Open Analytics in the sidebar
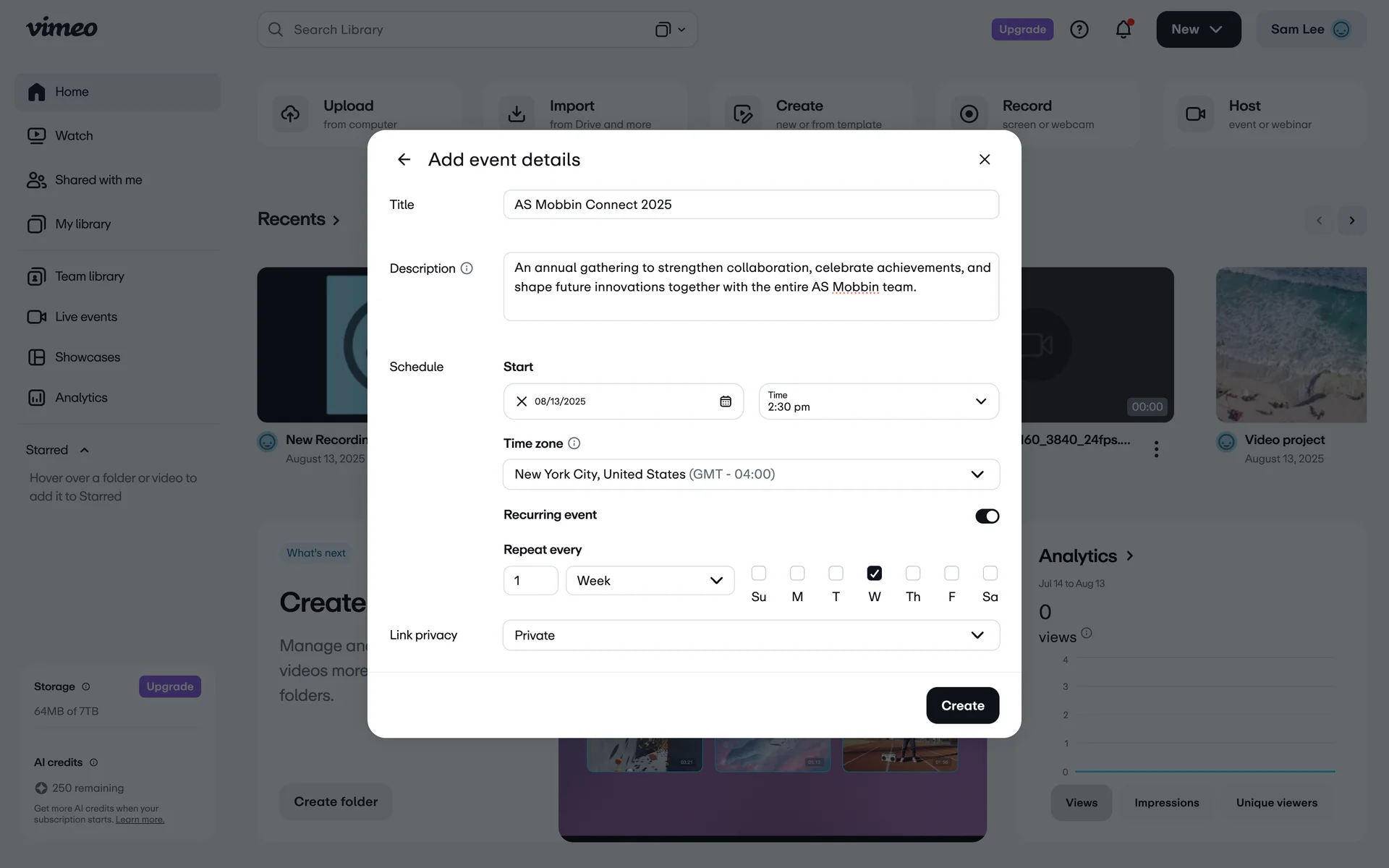1389x868 pixels. point(81,398)
